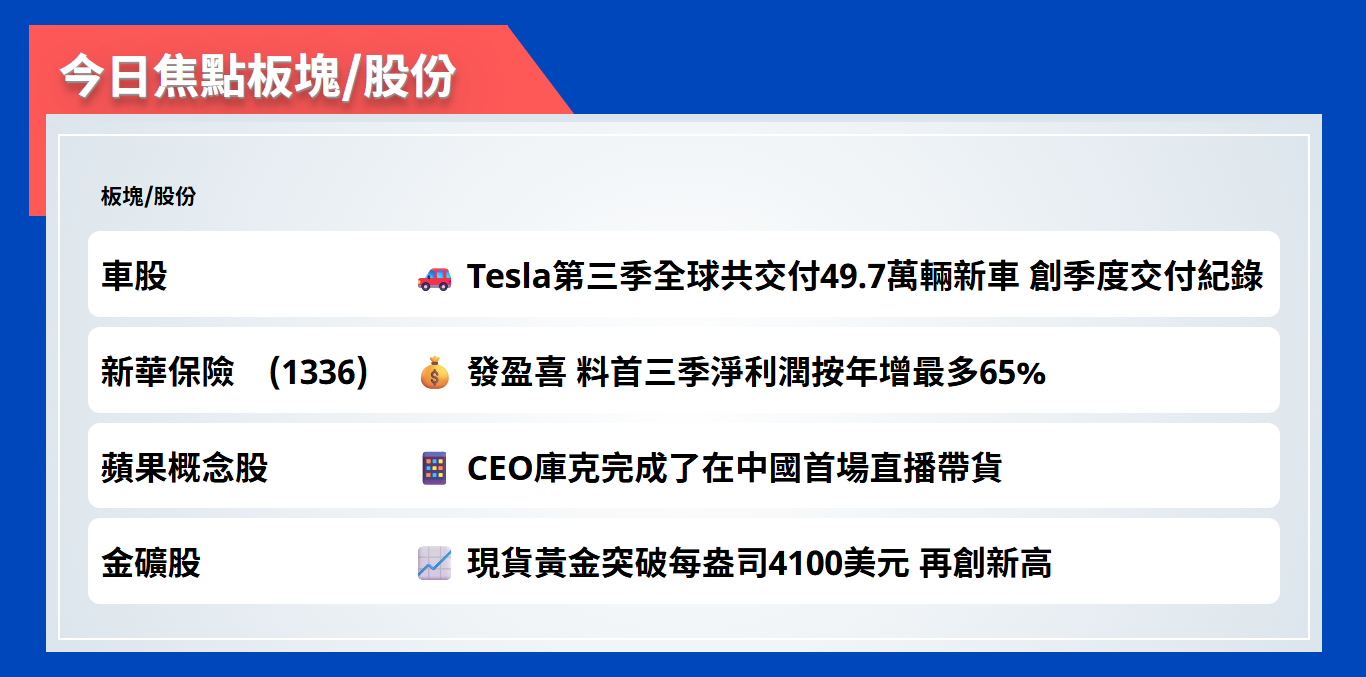Open the 現貨黃金突破 headline
This screenshot has width=1366, height=677.
click(x=759, y=564)
